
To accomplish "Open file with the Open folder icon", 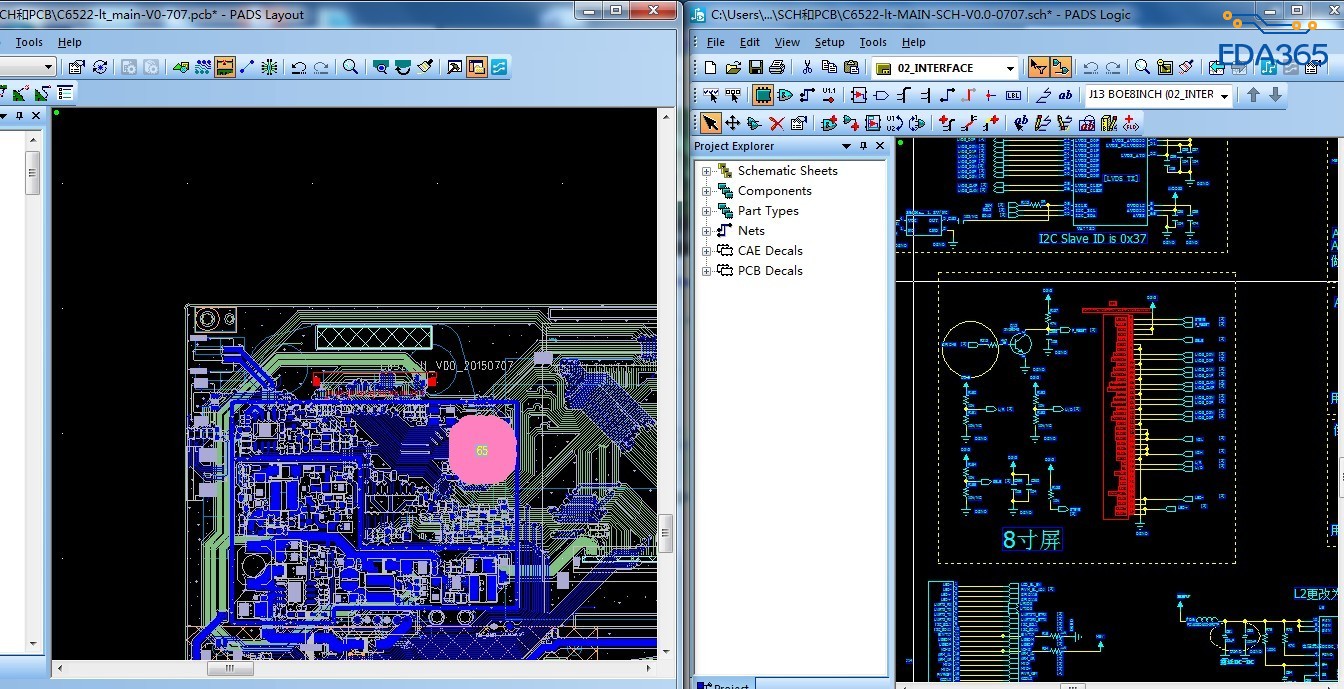I will click(x=733, y=68).
